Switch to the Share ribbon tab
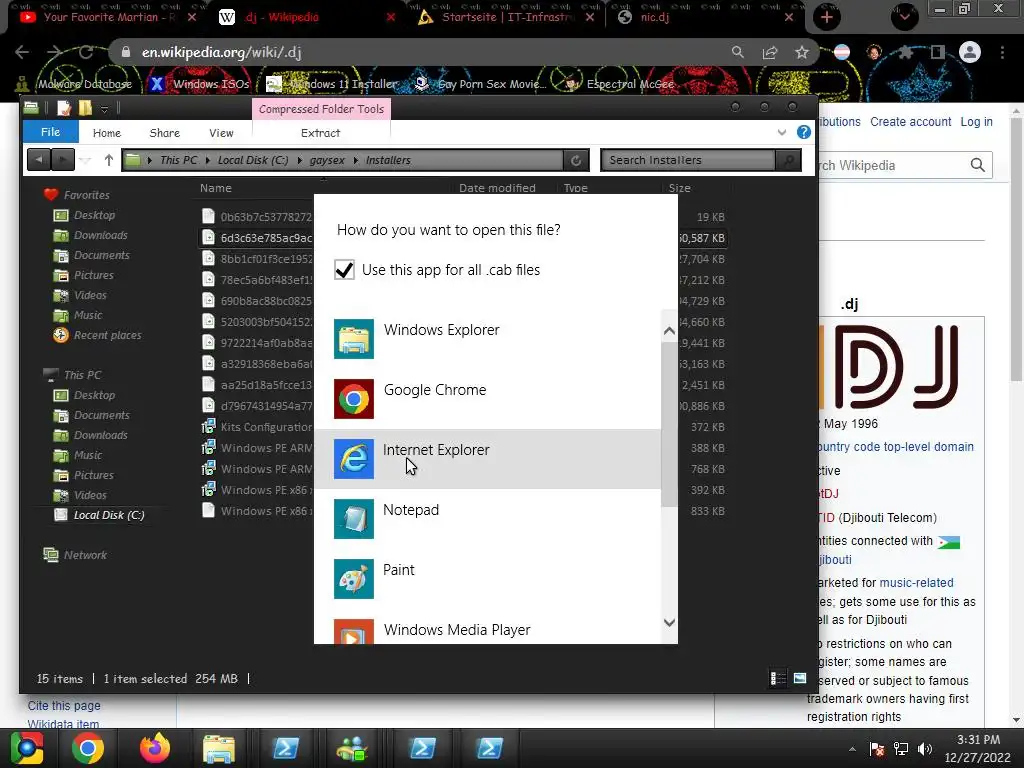 point(165,133)
